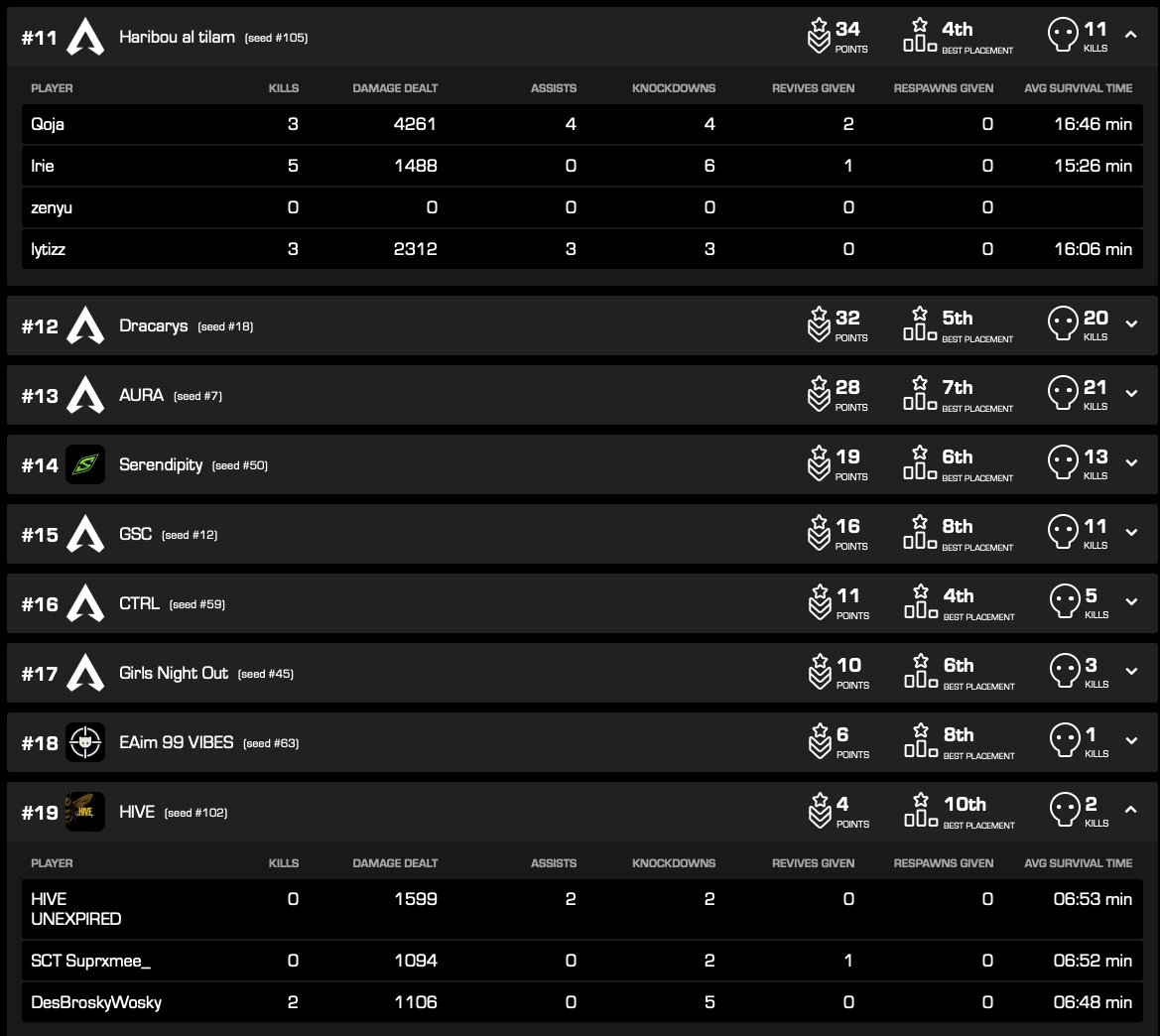Click the podium placement icon for GSC
This screenshot has height=1036, width=1160.
coord(920,532)
